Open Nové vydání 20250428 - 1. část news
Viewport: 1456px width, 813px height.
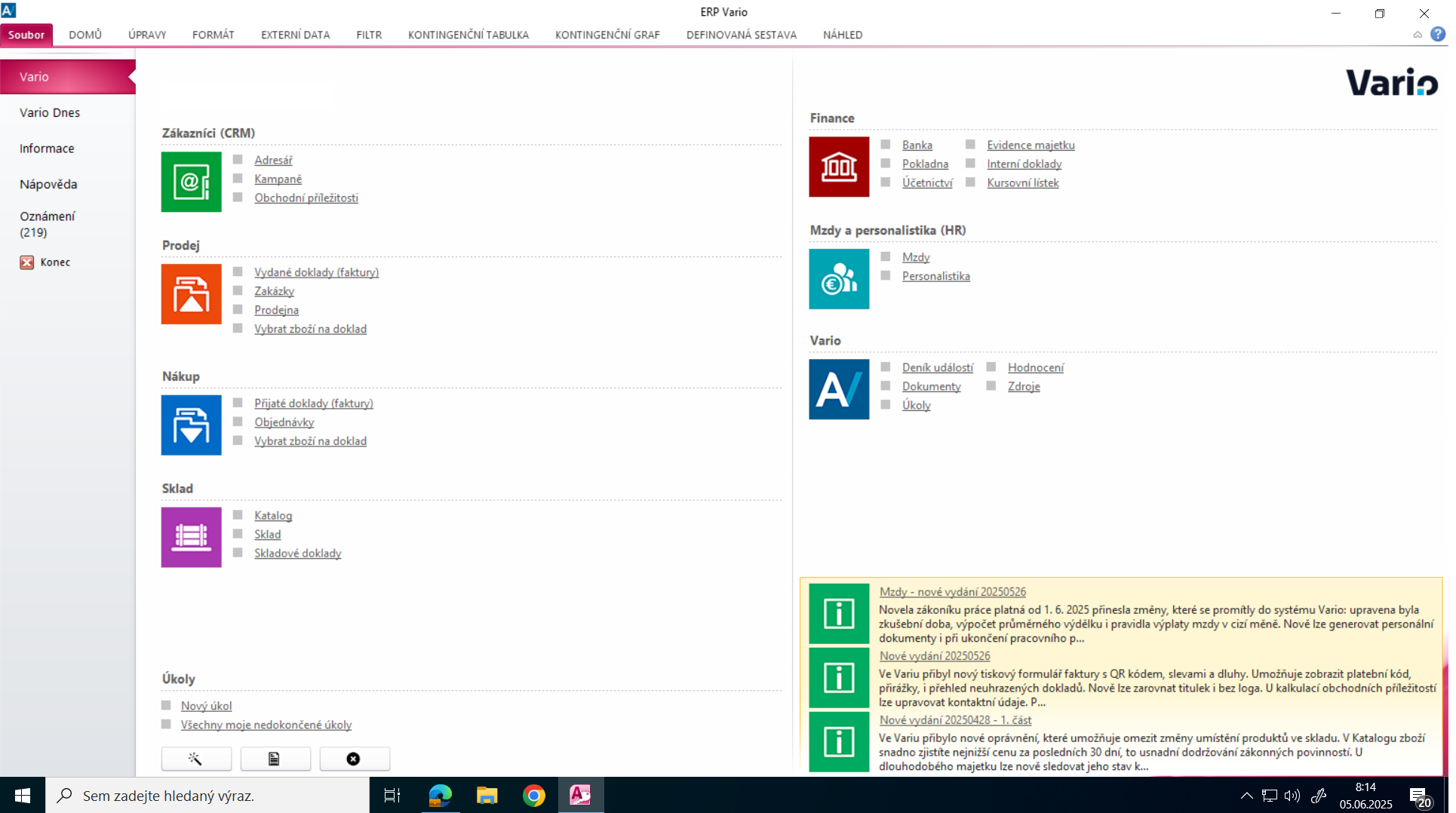click(x=955, y=720)
